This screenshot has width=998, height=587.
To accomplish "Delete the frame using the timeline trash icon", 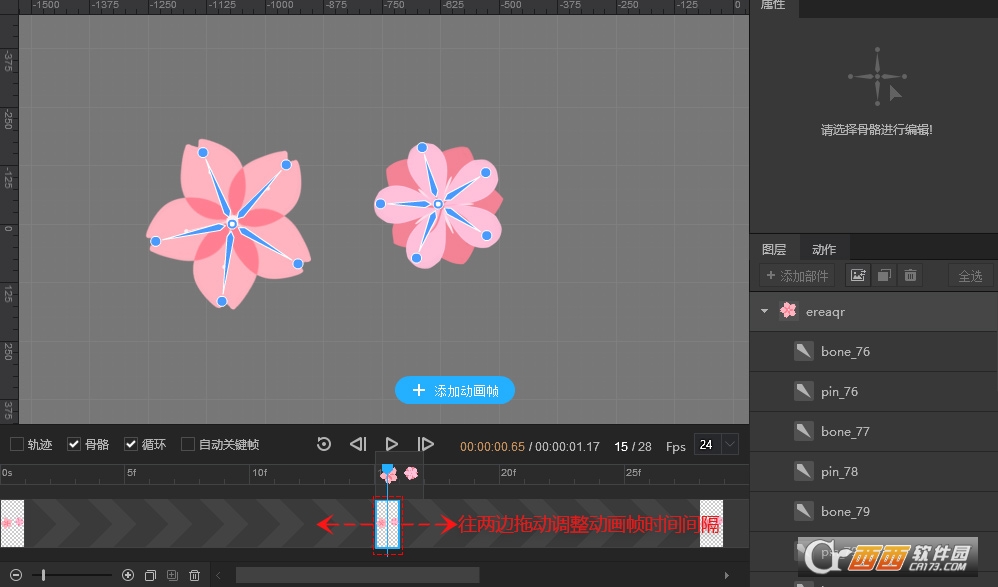I will (x=195, y=575).
